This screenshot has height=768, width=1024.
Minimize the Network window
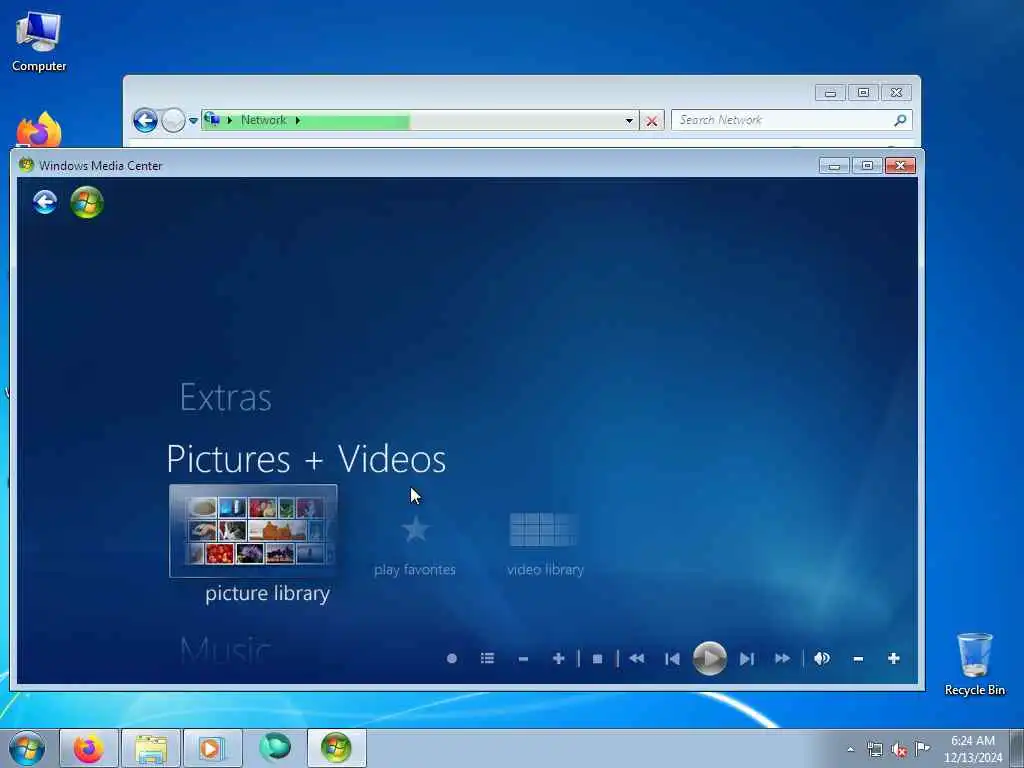pyautogui.click(x=830, y=93)
